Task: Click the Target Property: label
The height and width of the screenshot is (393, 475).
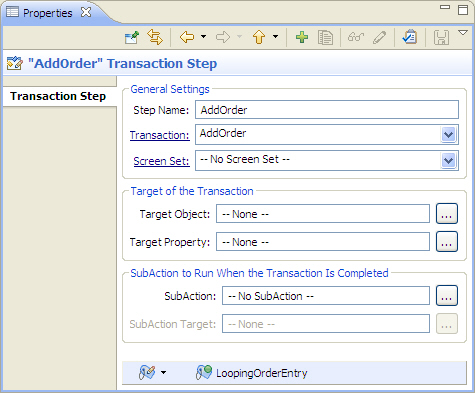Action: coord(170,242)
